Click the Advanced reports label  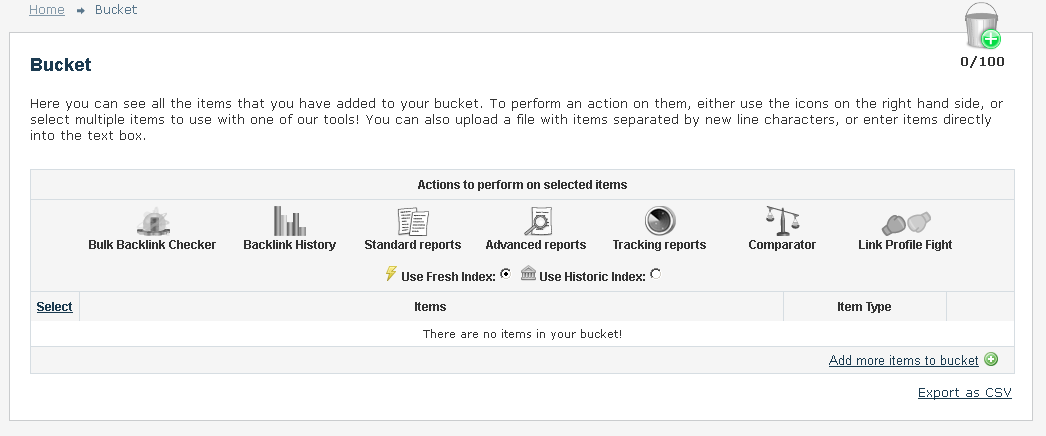[x=536, y=245]
